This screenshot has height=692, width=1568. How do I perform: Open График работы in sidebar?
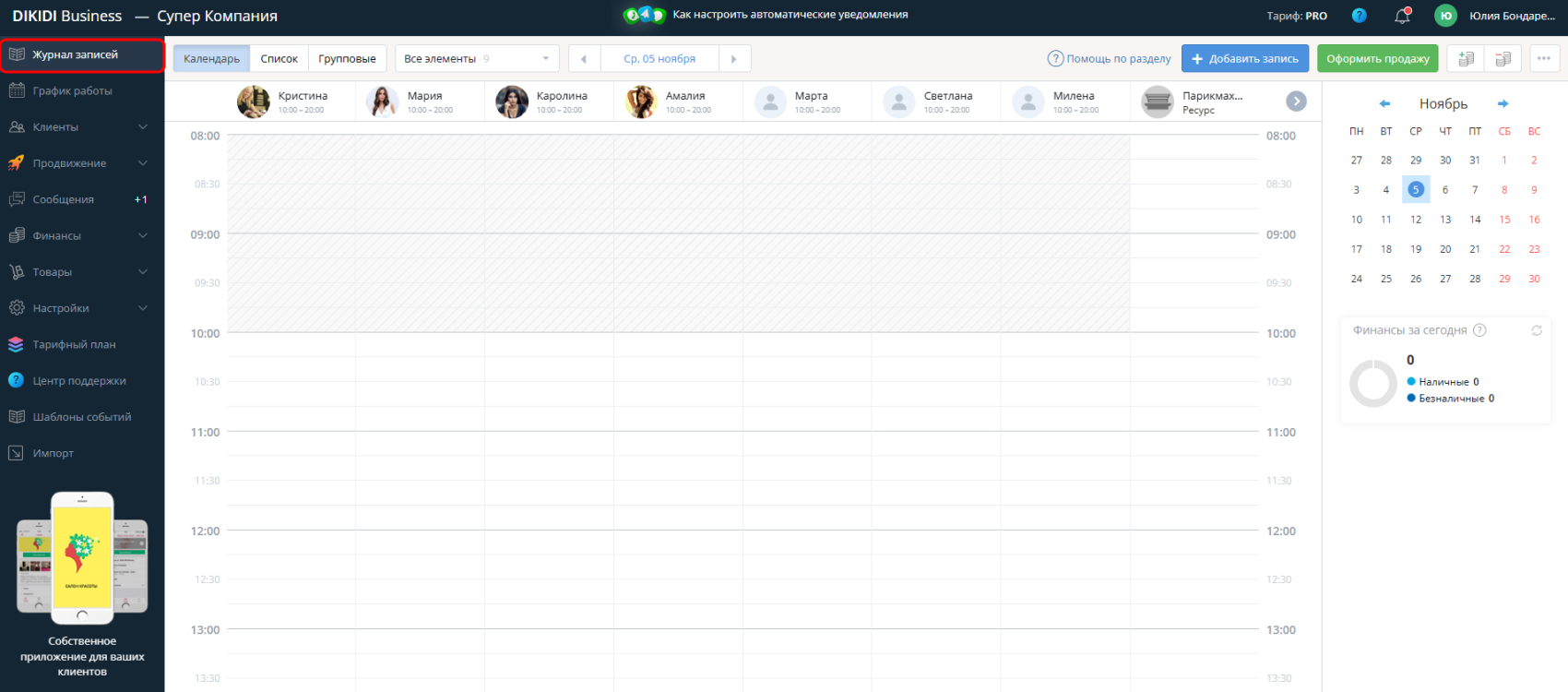click(72, 91)
